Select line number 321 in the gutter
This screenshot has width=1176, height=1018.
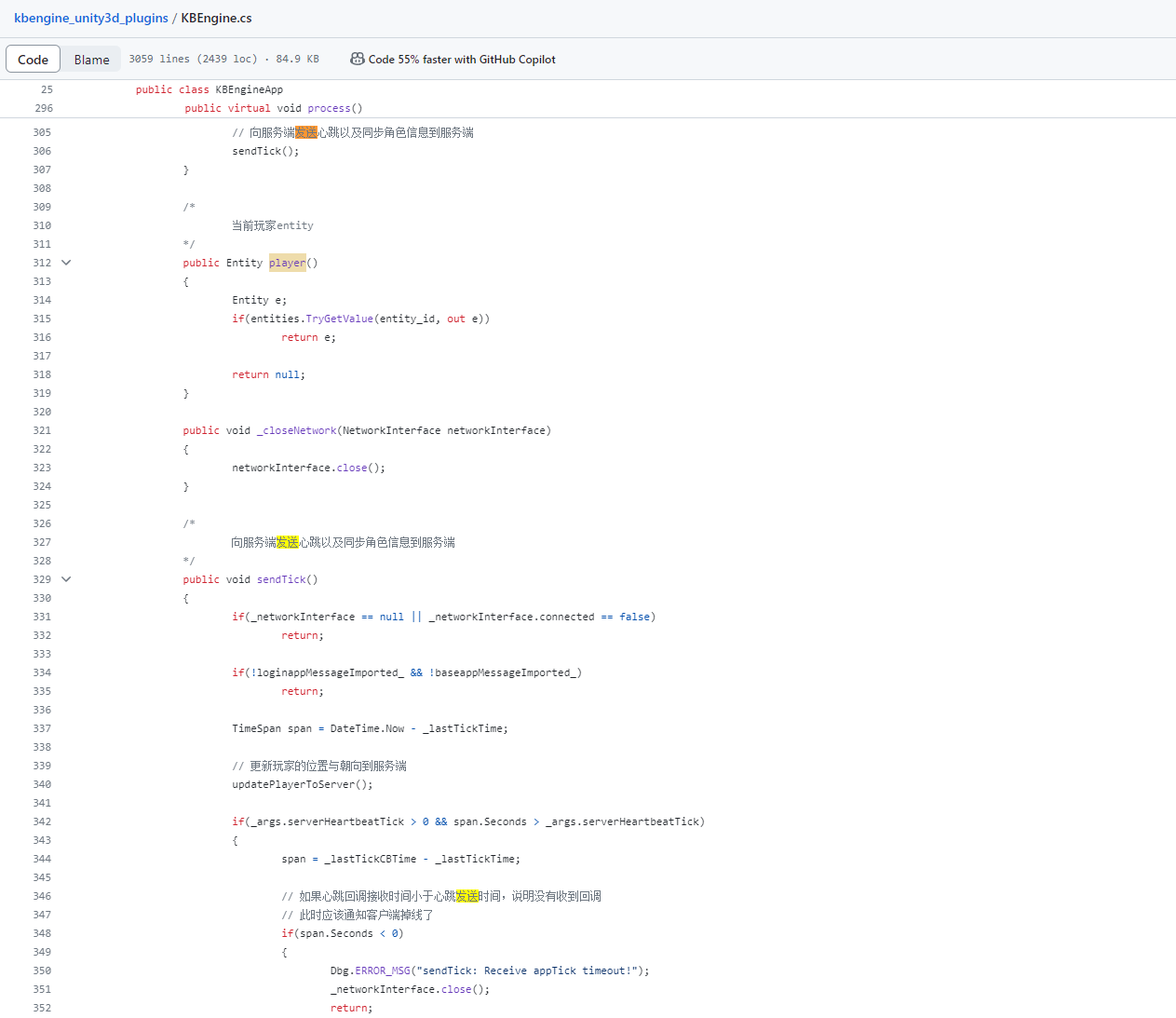[x=42, y=430]
